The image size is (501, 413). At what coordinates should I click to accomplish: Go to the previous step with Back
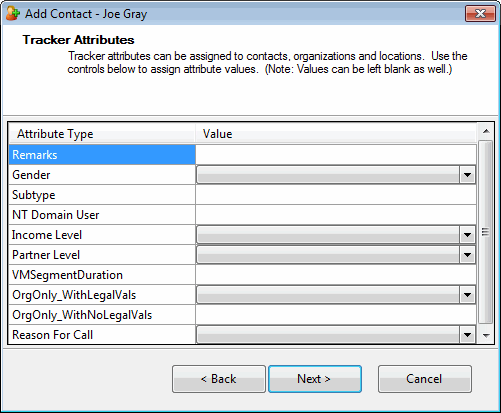(219, 379)
